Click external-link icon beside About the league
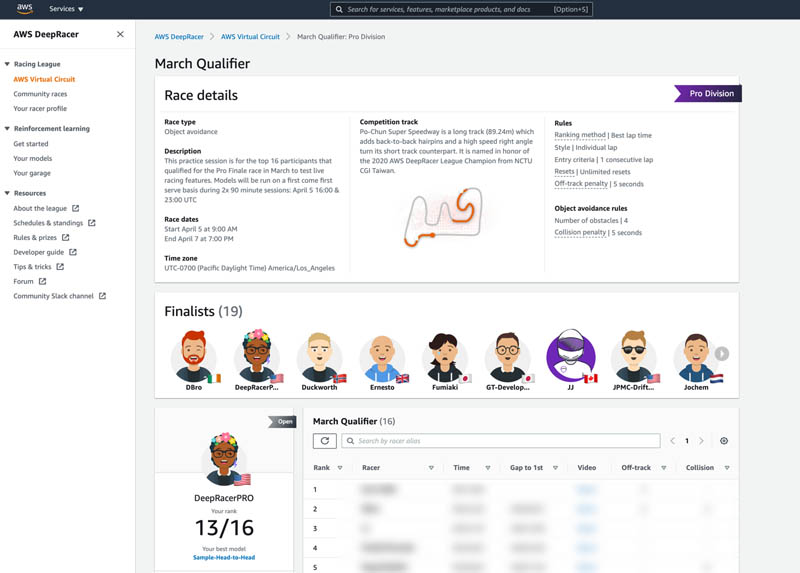Screen dimensions: 800x573 (x=76, y=208)
